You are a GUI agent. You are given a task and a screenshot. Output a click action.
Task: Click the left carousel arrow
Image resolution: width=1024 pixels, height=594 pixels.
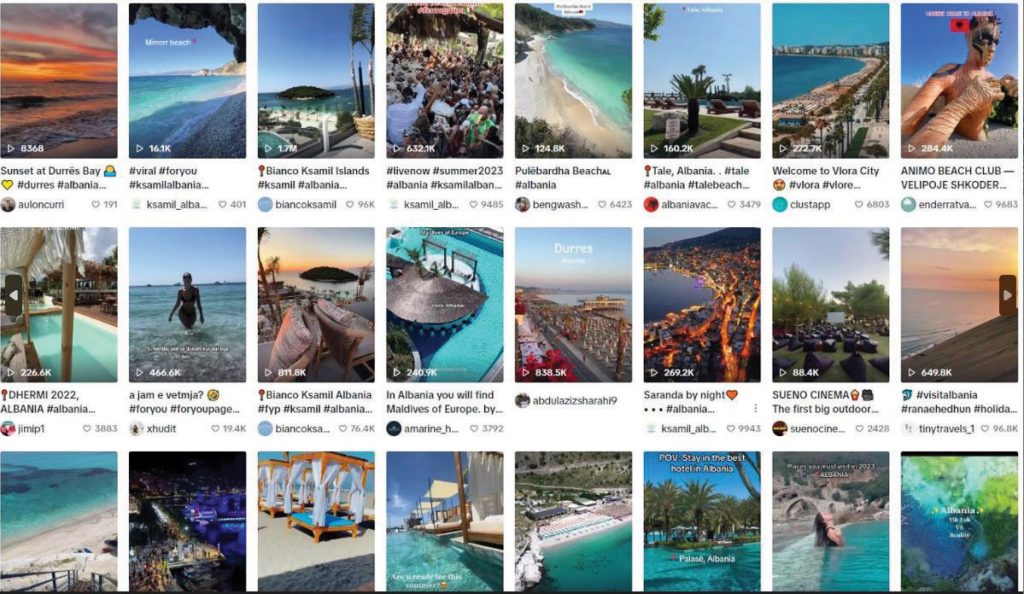[13, 296]
